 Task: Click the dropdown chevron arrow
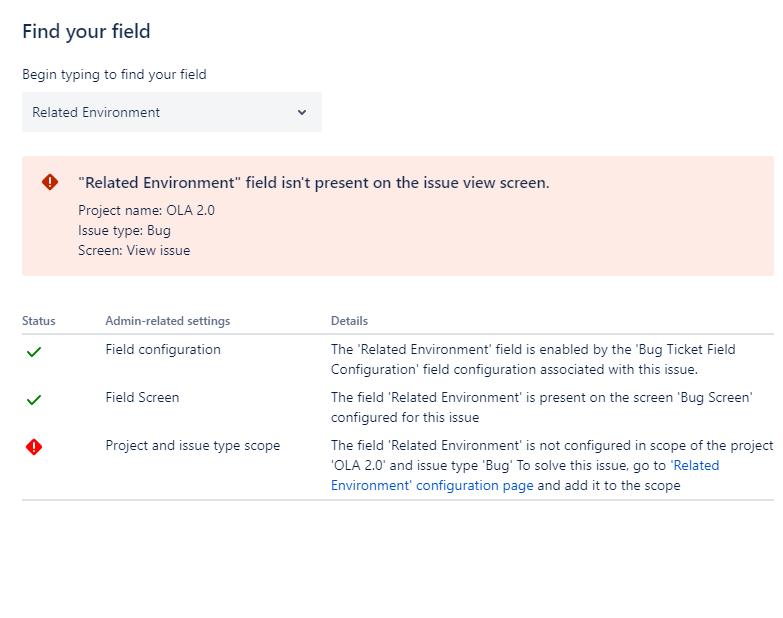302,112
